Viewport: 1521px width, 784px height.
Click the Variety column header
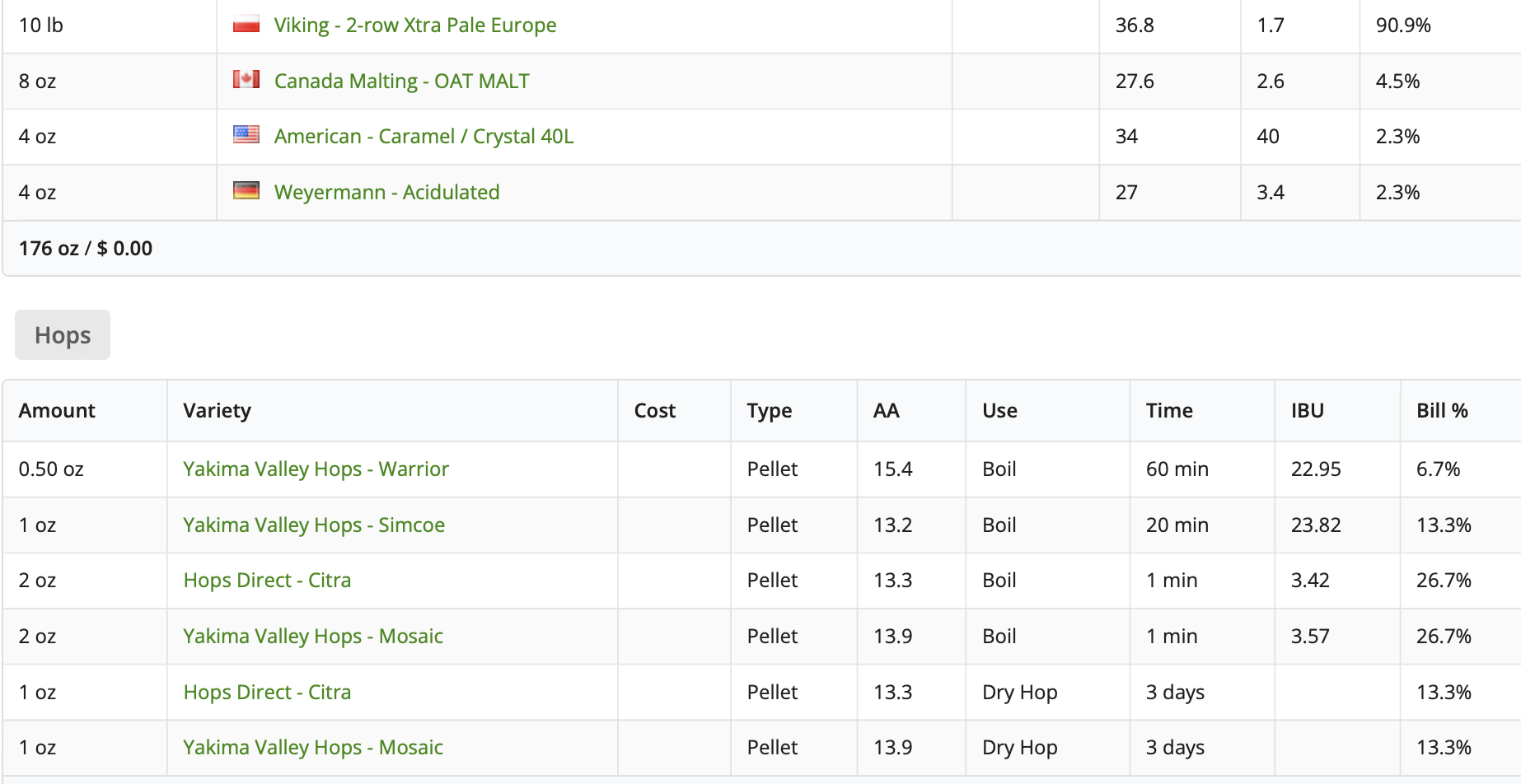point(218,410)
